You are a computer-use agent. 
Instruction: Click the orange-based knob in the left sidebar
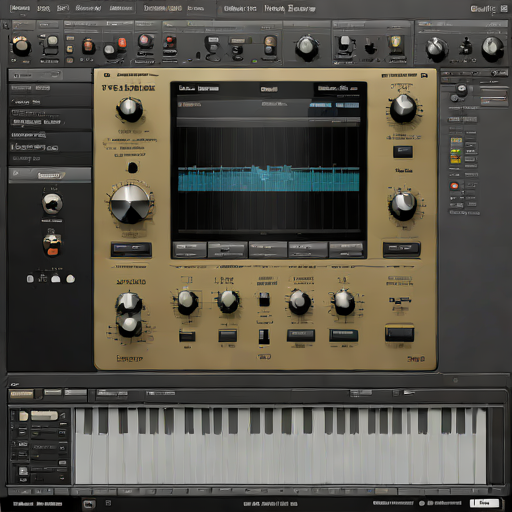click(52, 245)
